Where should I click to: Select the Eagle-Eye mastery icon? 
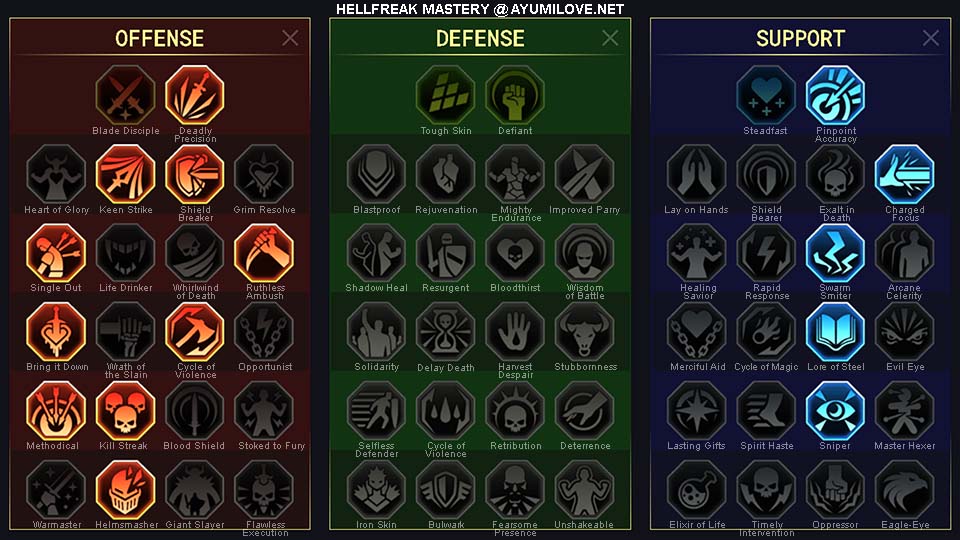click(904, 489)
